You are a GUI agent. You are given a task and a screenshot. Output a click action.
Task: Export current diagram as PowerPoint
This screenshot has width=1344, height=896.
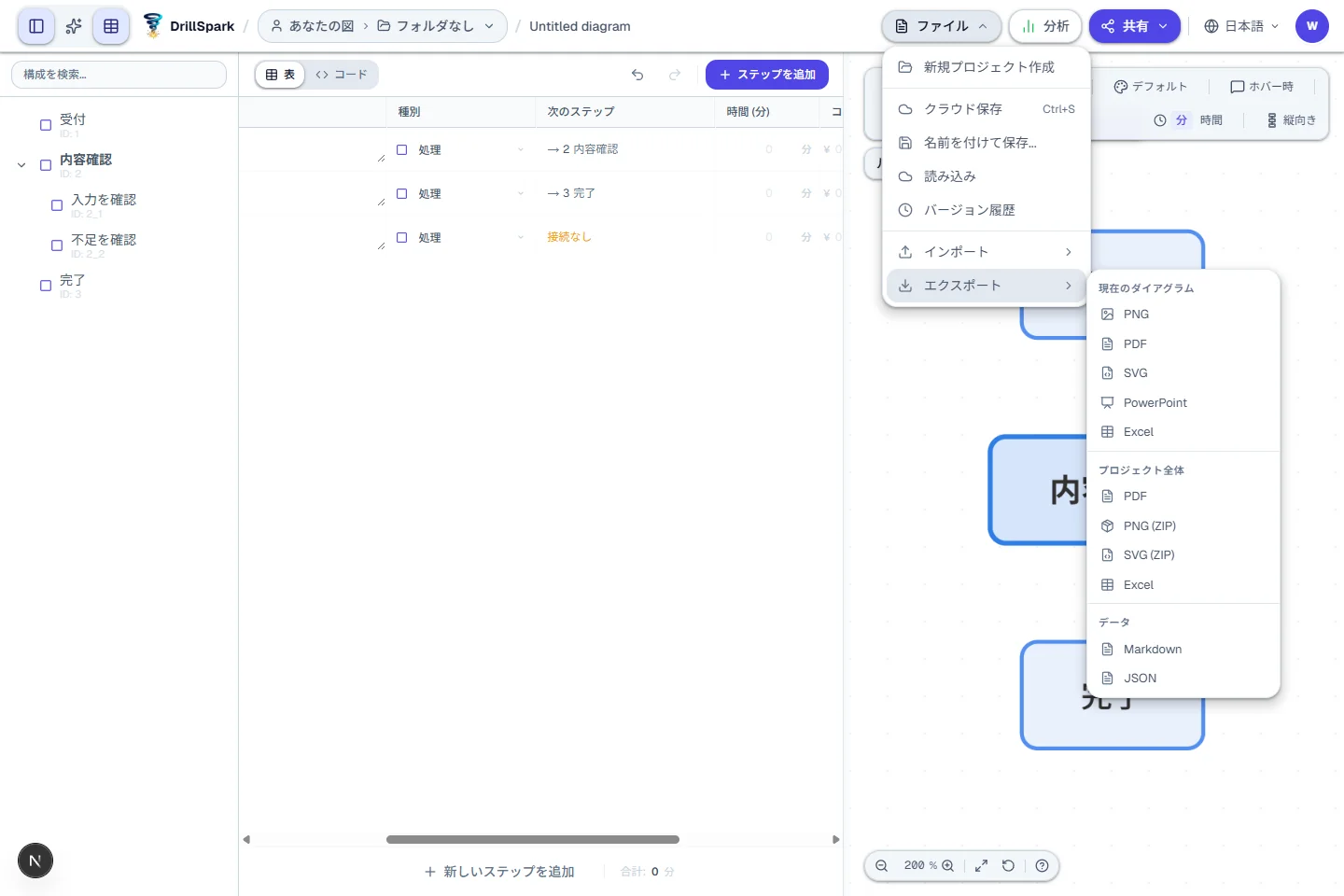click(x=1183, y=403)
